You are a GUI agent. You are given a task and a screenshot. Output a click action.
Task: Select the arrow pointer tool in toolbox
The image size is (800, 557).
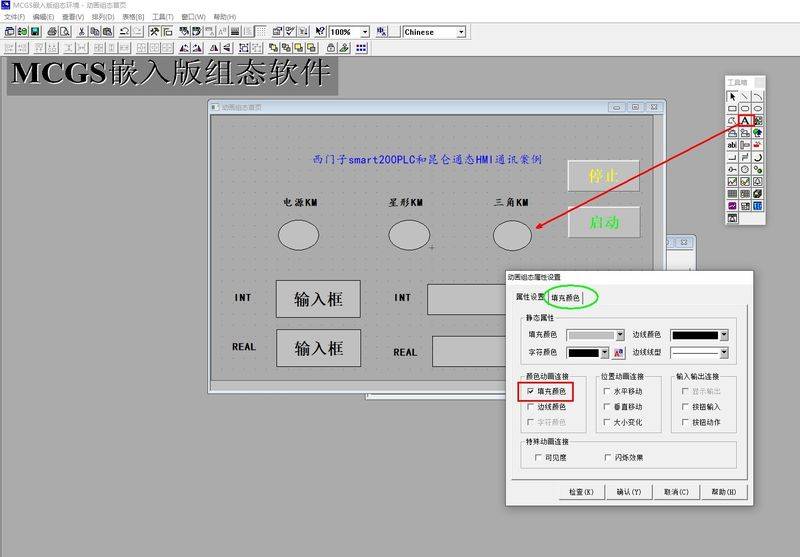[732, 96]
